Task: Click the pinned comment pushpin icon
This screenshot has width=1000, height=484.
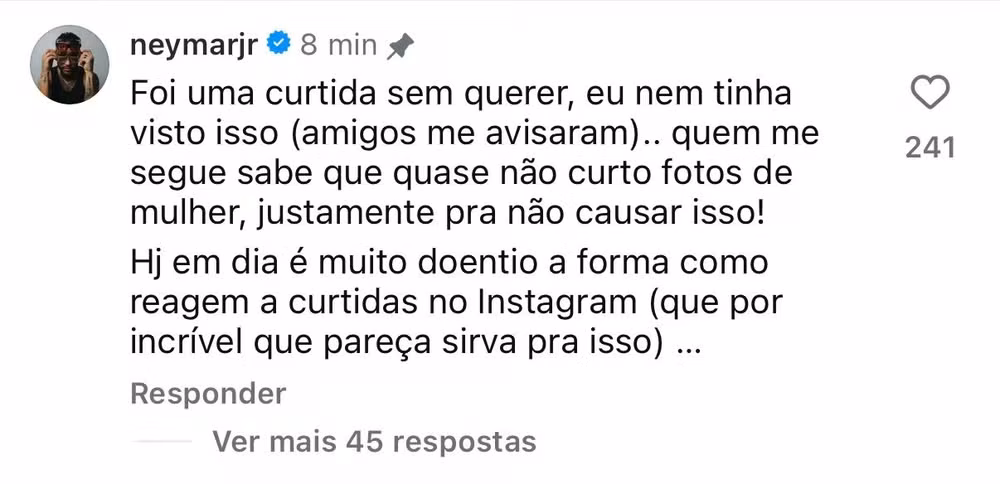Action: (400, 45)
